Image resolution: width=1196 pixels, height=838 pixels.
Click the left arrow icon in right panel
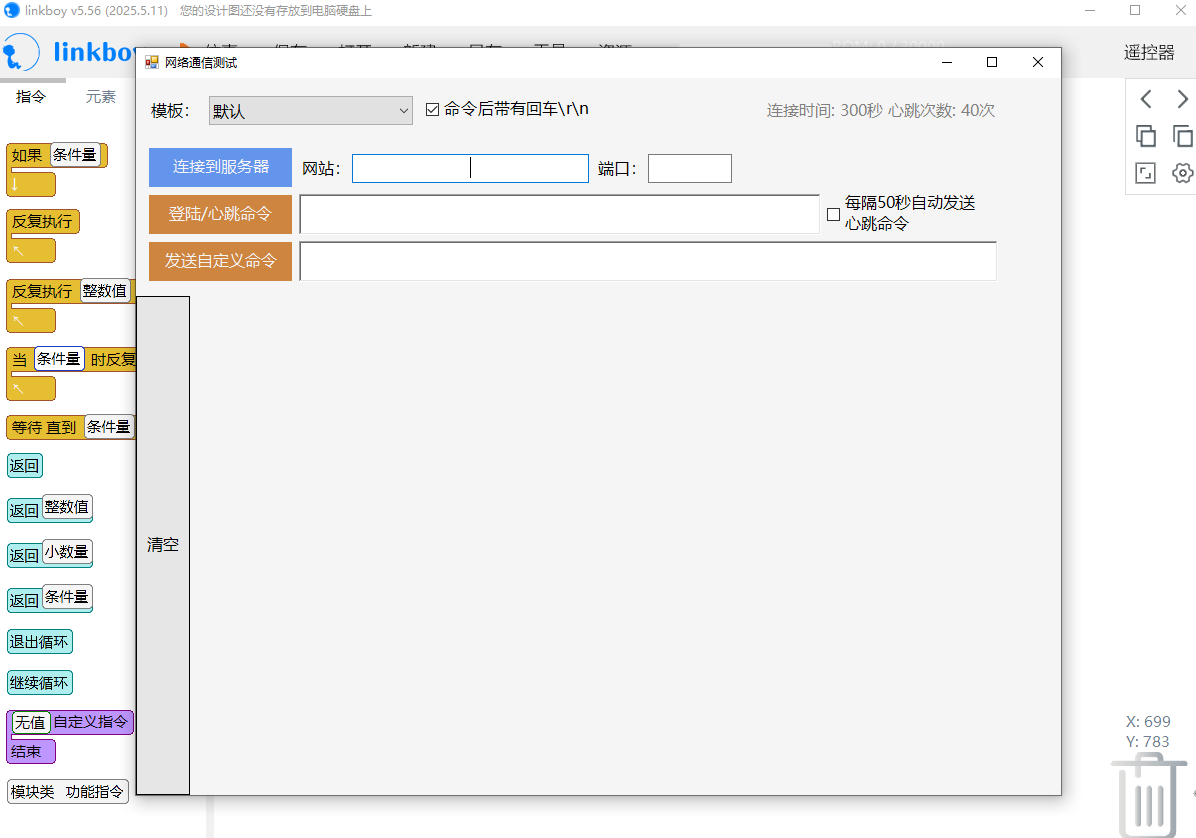tap(1146, 99)
